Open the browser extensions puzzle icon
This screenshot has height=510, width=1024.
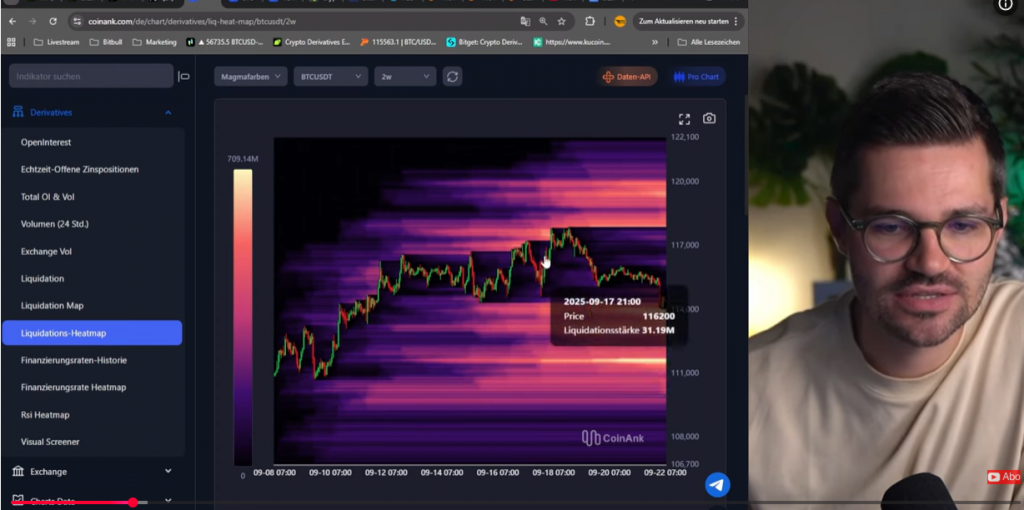[590, 21]
